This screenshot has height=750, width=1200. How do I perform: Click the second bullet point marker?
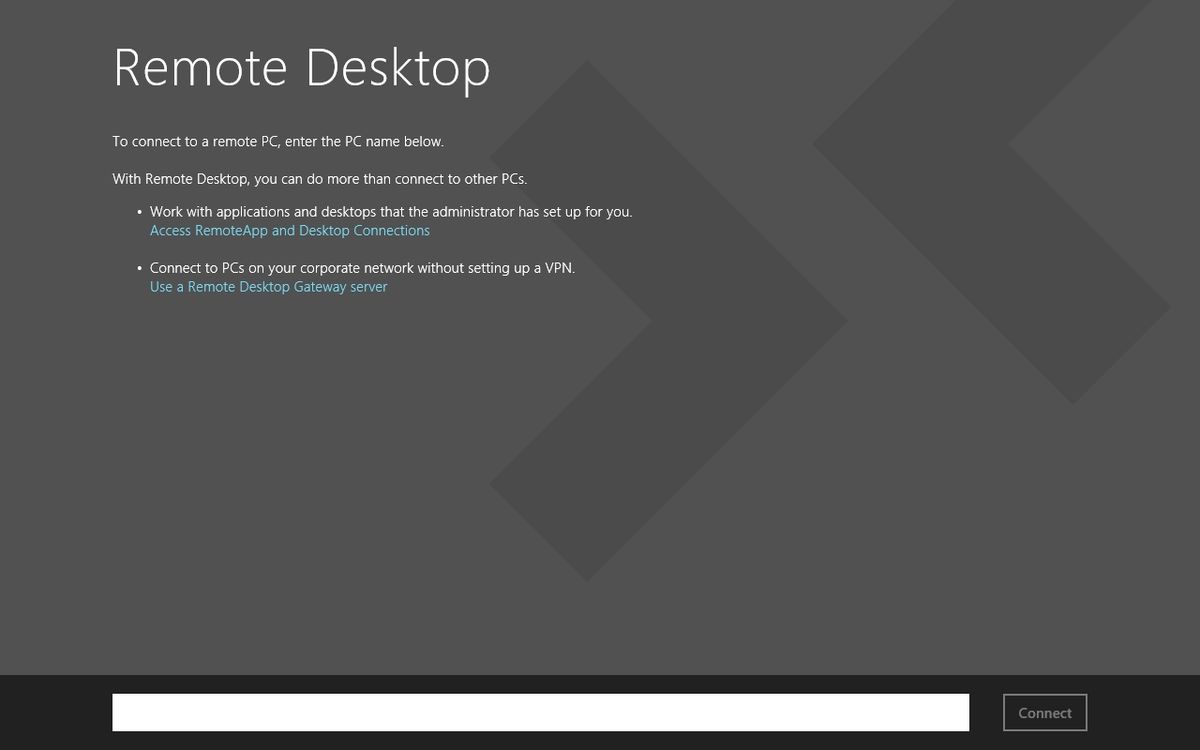point(137,268)
